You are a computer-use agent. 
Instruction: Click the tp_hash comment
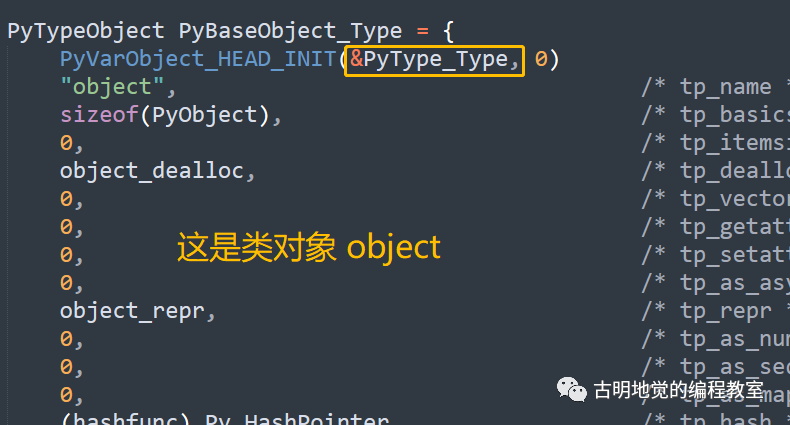715,419
